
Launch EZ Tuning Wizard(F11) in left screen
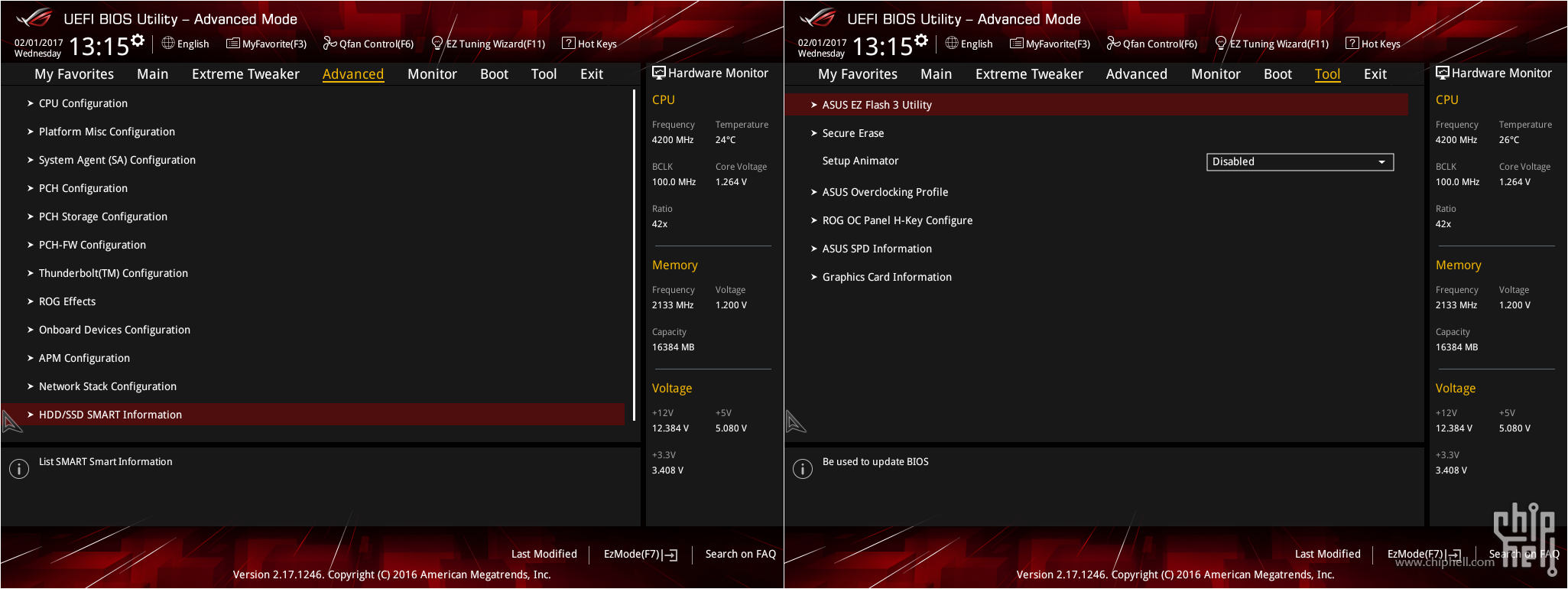tap(489, 44)
